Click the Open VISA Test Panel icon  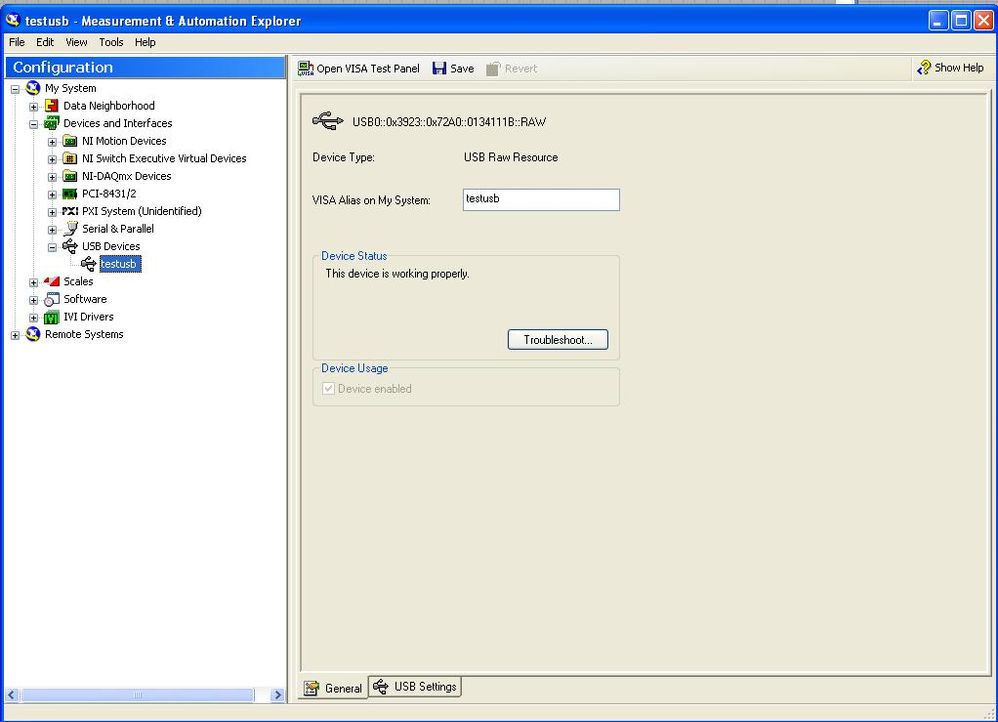coord(306,68)
